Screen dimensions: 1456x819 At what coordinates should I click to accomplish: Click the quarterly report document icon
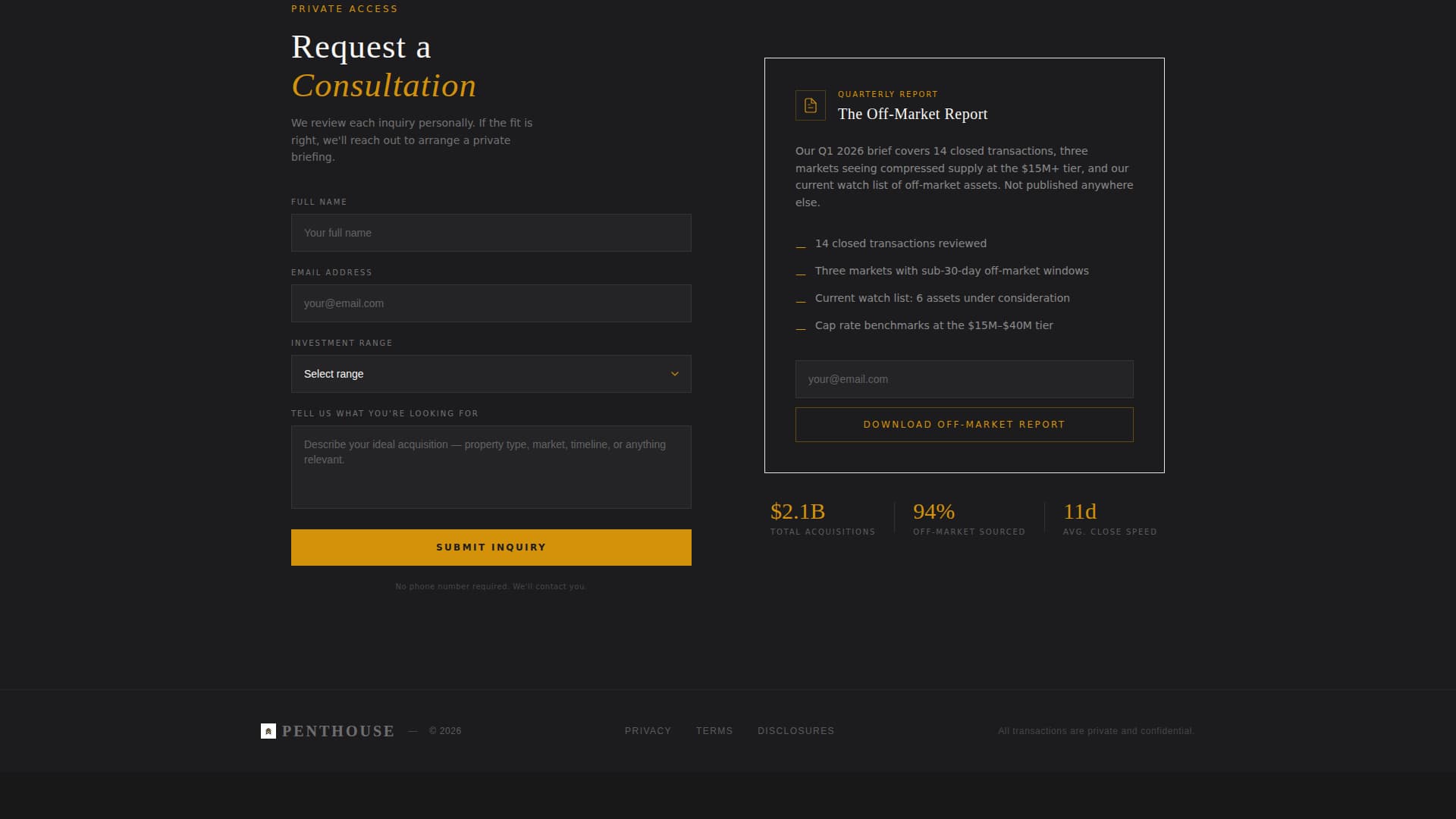tap(810, 105)
